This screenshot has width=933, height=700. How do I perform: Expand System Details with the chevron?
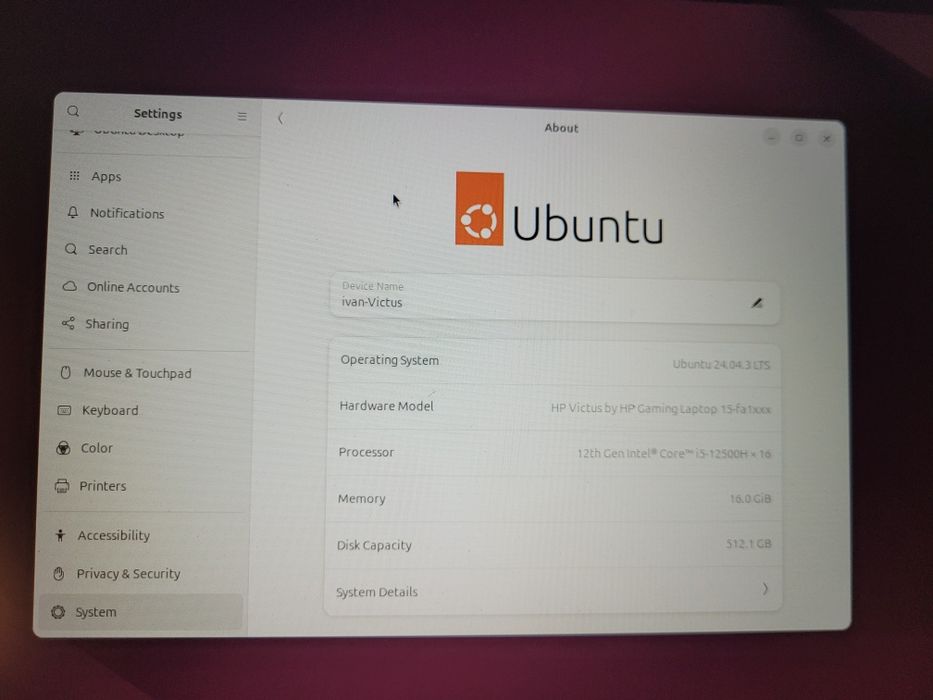pyautogui.click(x=765, y=589)
